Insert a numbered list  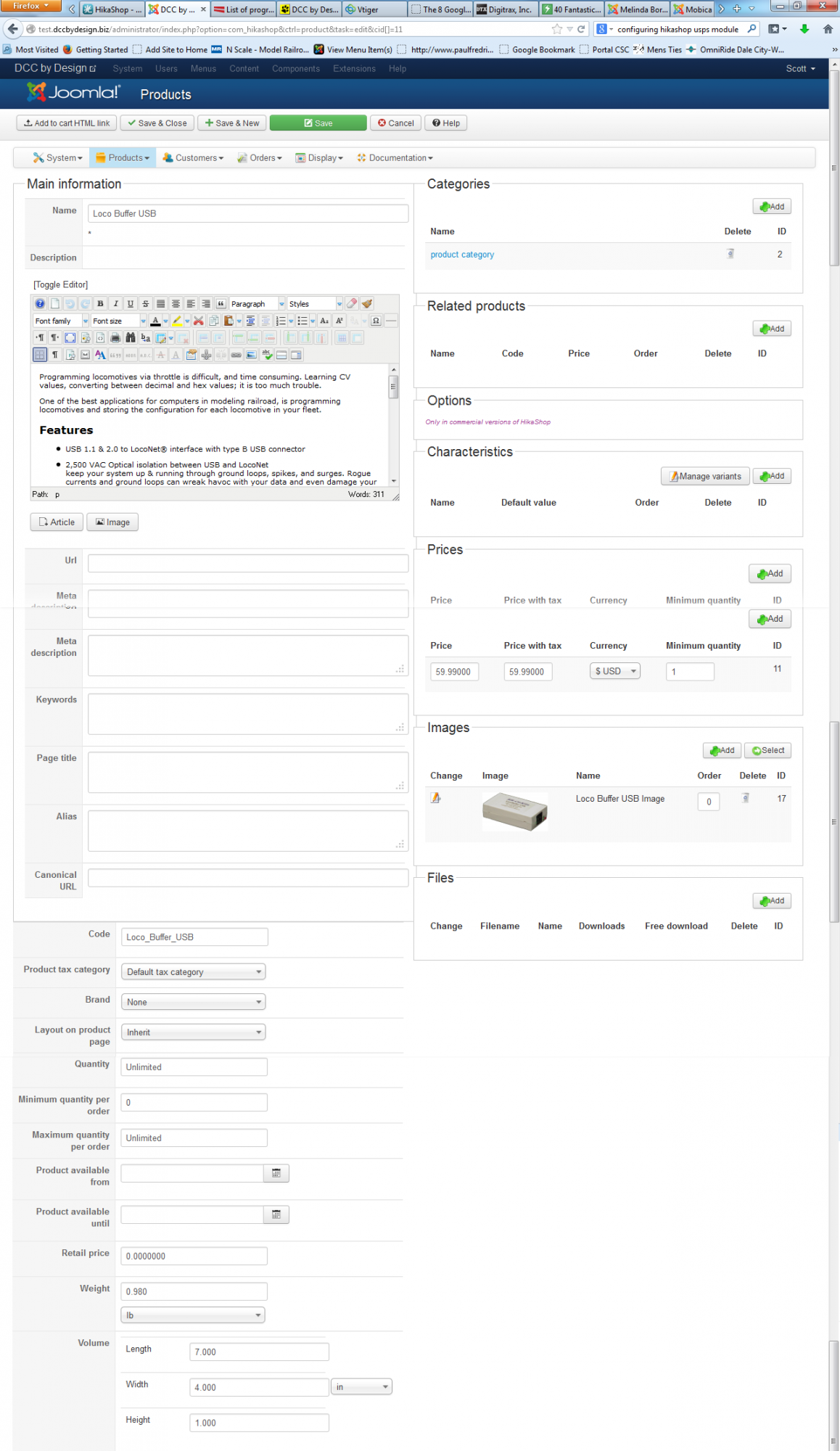click(280, 321)
